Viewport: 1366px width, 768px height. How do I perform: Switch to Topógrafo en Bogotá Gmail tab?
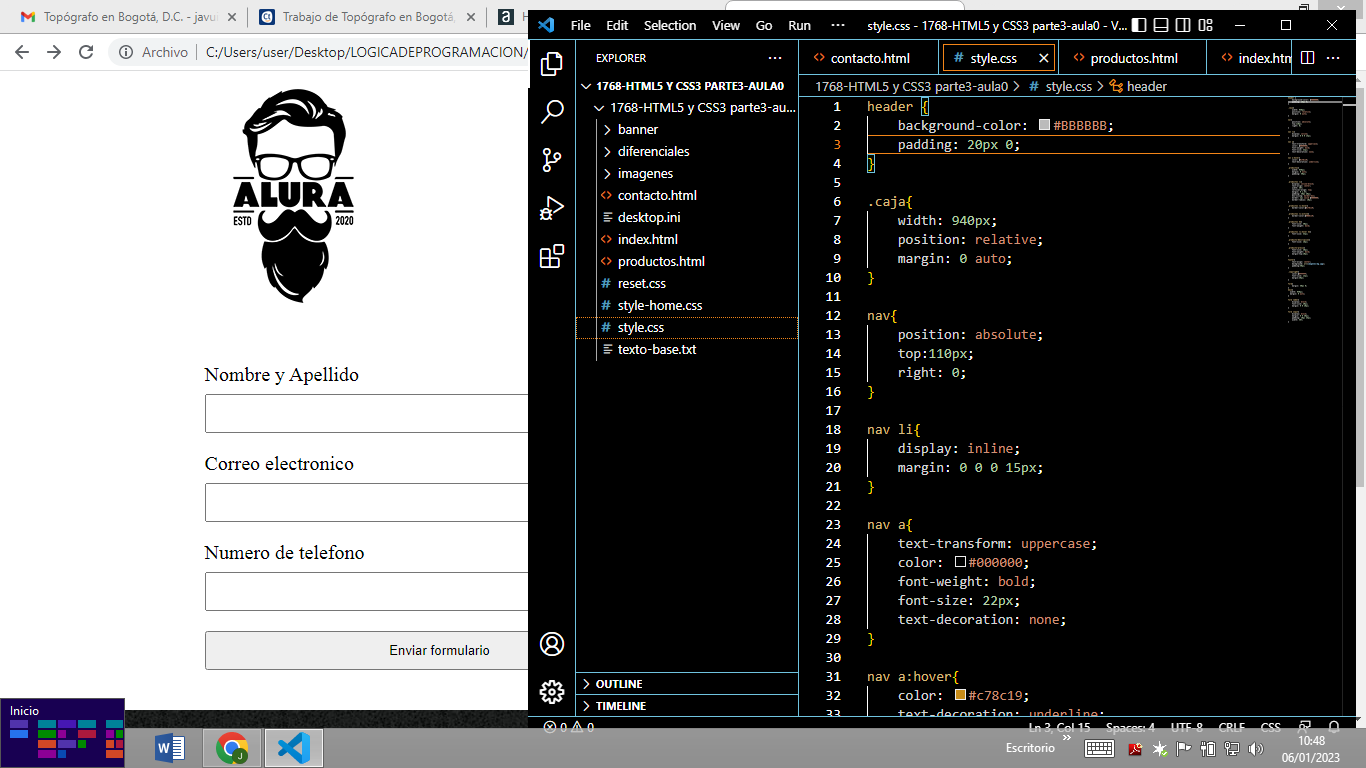pyautogui.click(x=128, y=17)
